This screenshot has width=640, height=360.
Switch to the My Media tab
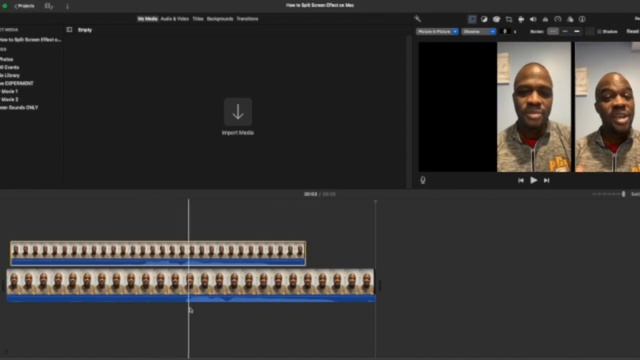tap(147, 19)
